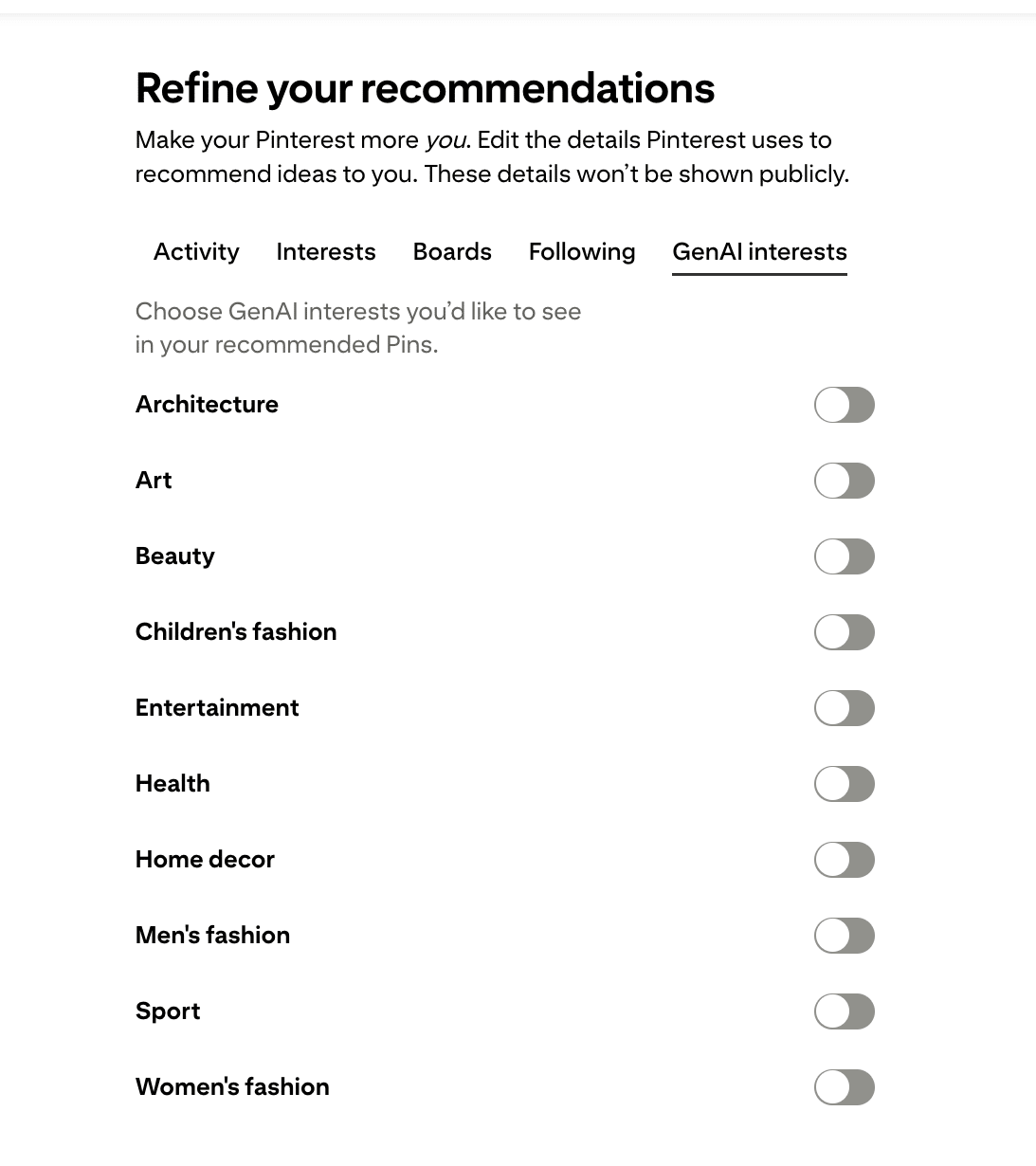The width and height of the screenshot is (1036, 1166).
Task: Open the Activity tab
Action: tap(196, 252)
